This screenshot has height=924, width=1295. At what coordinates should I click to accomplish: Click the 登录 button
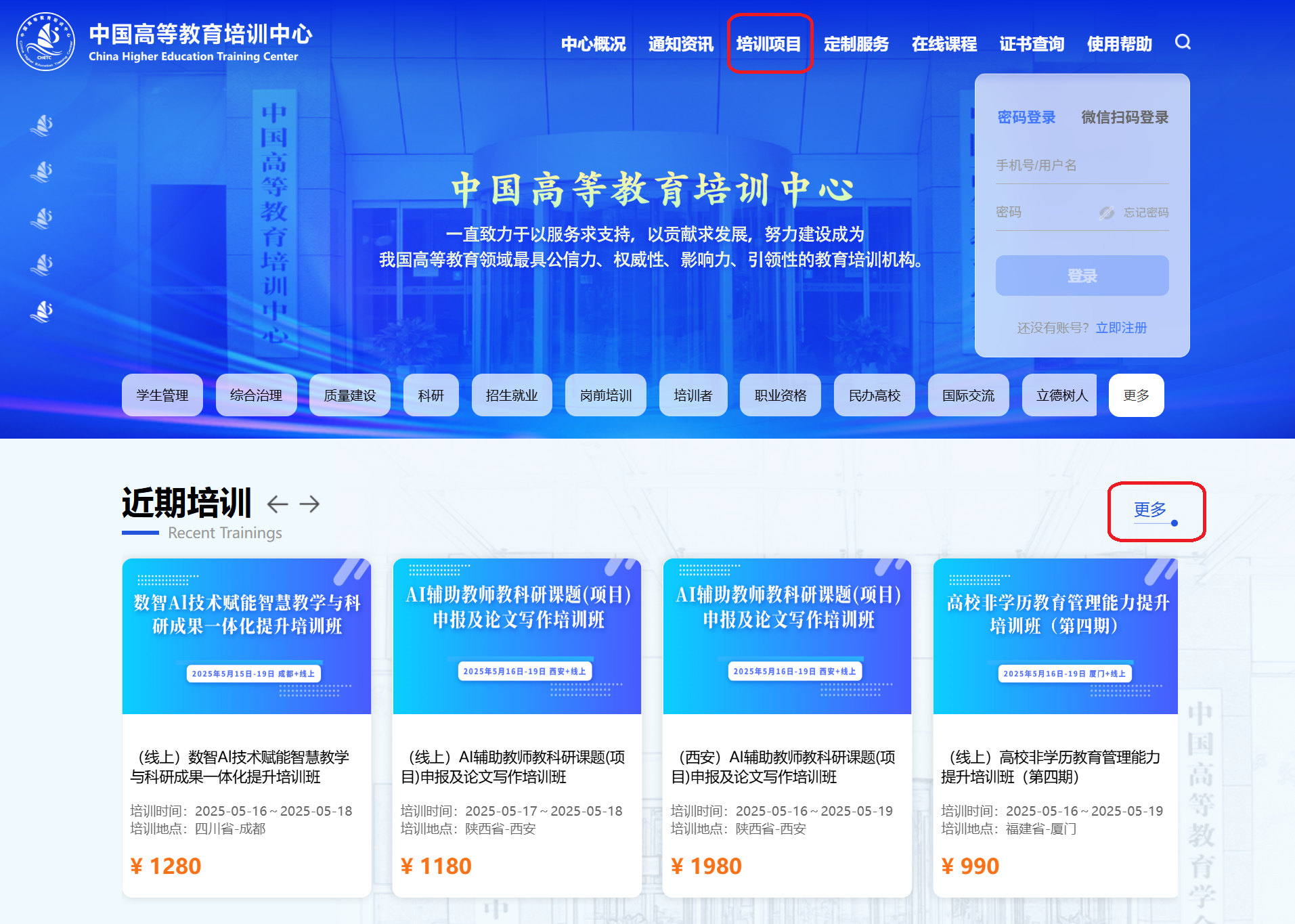[1082, 276]
